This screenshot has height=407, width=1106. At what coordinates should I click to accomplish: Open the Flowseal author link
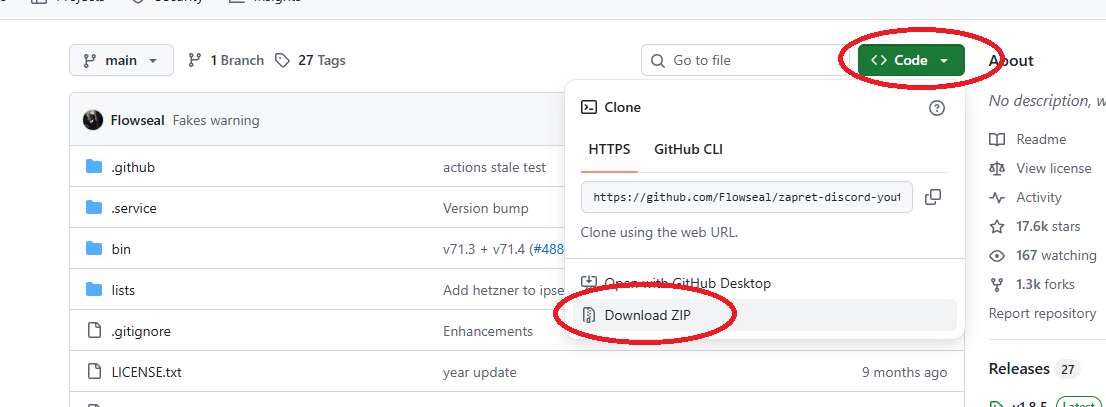tap(138, 121)
